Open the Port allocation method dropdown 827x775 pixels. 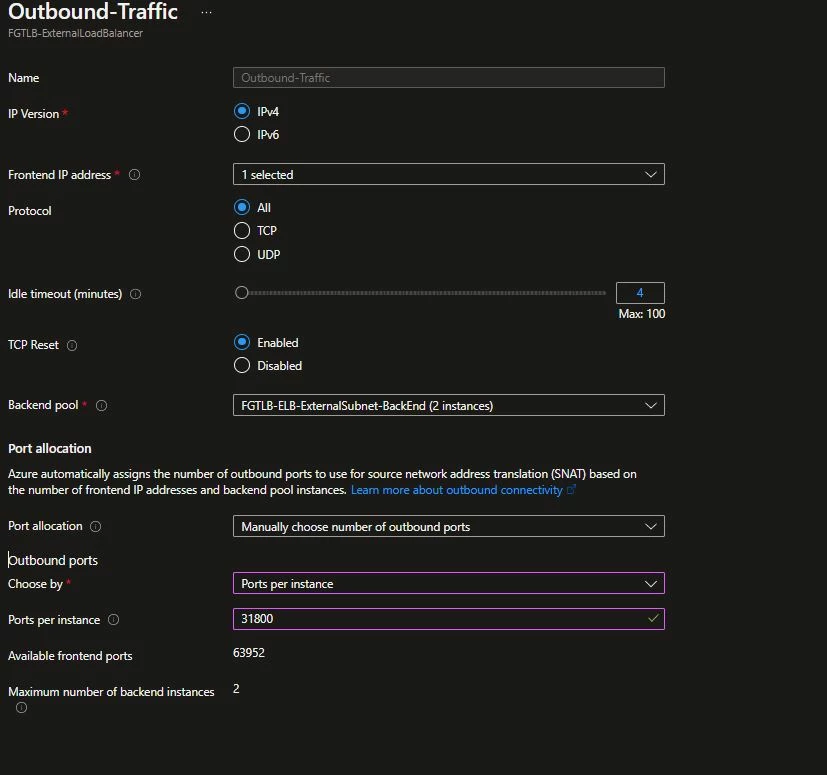click(x=449, y=527)
